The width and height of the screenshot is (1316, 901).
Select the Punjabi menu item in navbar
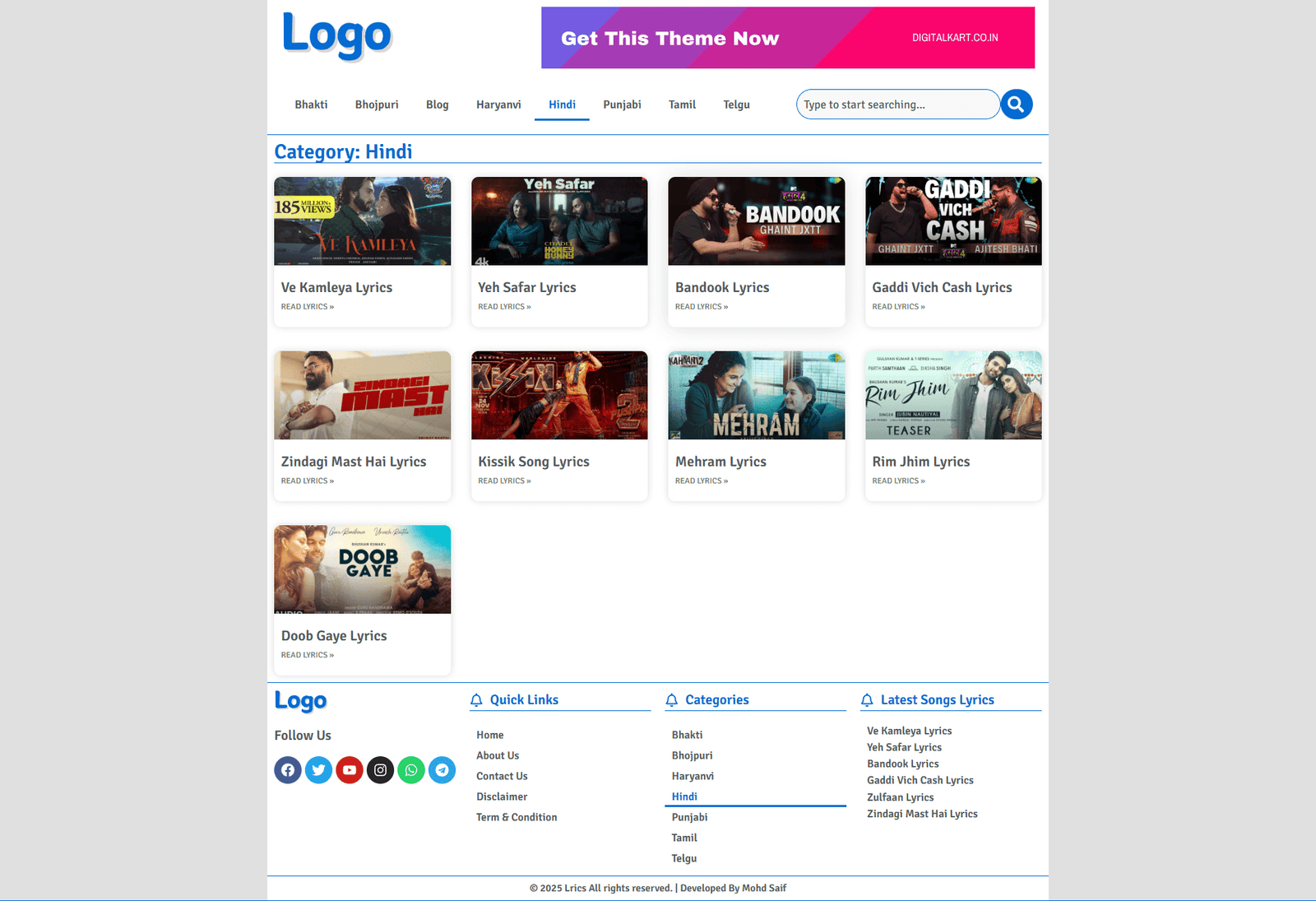(x=622, y=104)
